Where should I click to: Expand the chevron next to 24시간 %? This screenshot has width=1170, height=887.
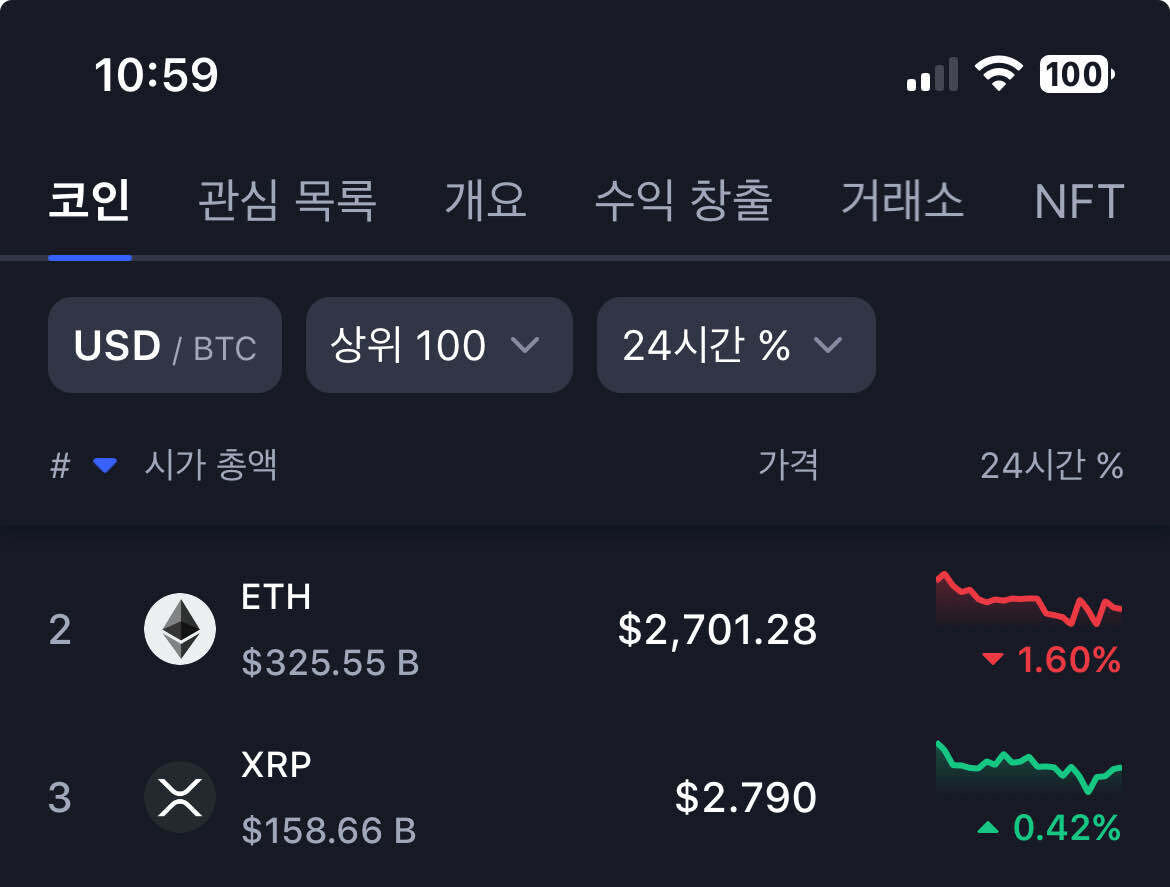[827, 345]
